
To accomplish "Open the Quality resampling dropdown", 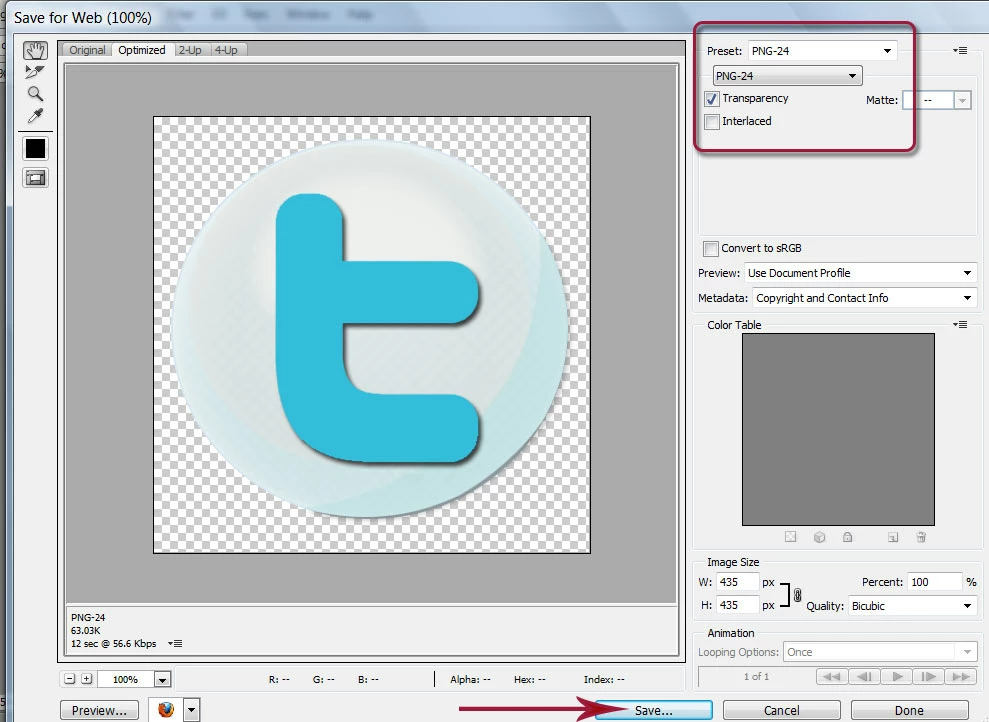I will (x=913, y=606).
